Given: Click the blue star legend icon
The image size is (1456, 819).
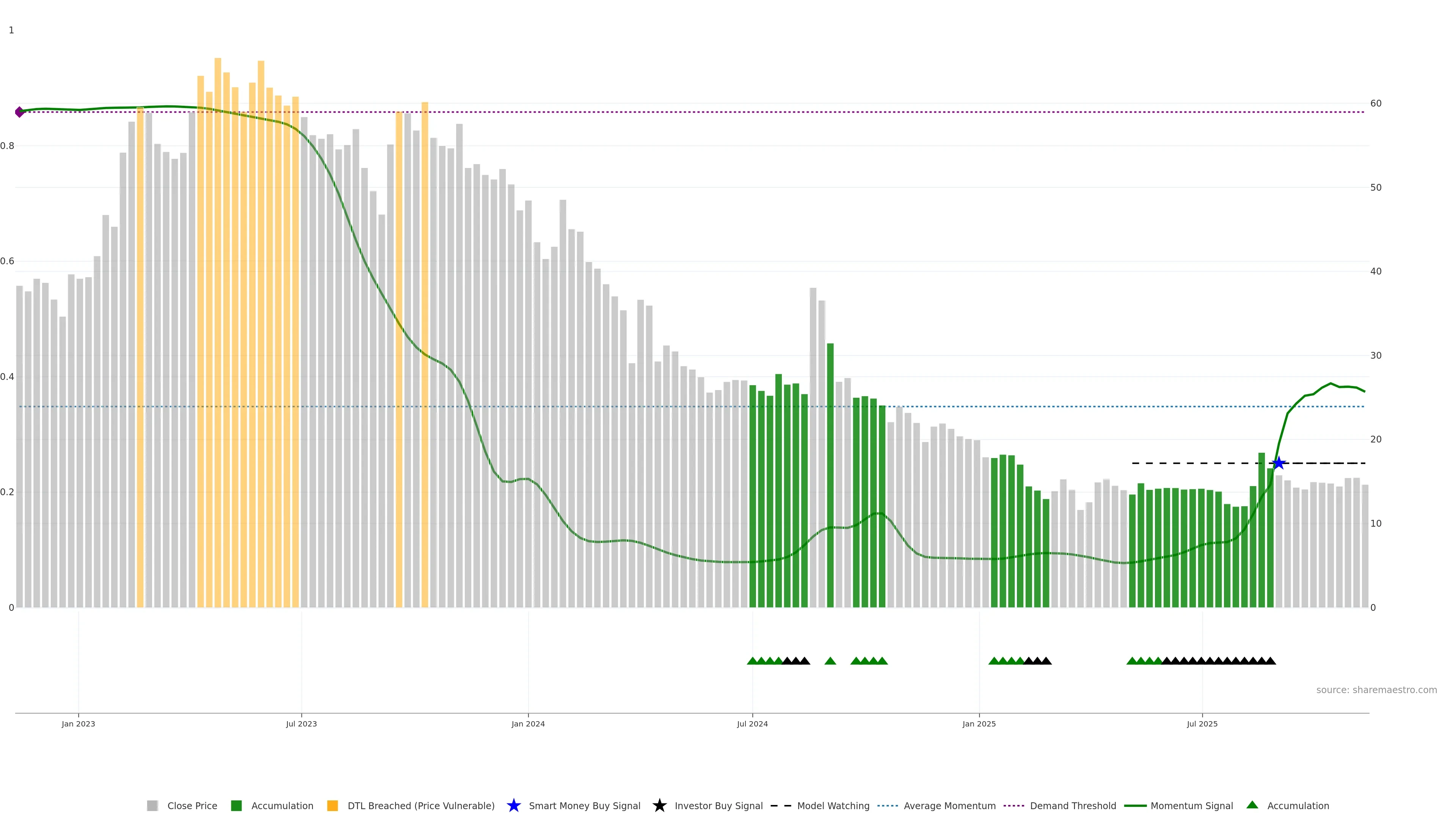Looking at the screenshot, I should pyautogui.click(x=513, y=805).
